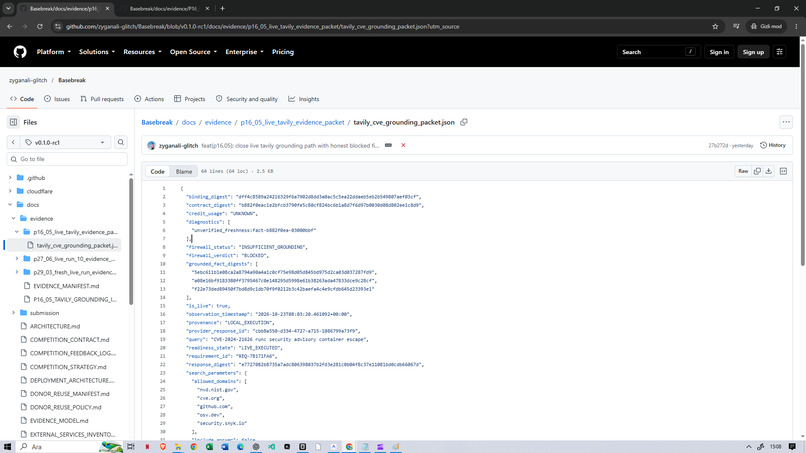
Task: Open new browser tab
Action: (223, 8)
